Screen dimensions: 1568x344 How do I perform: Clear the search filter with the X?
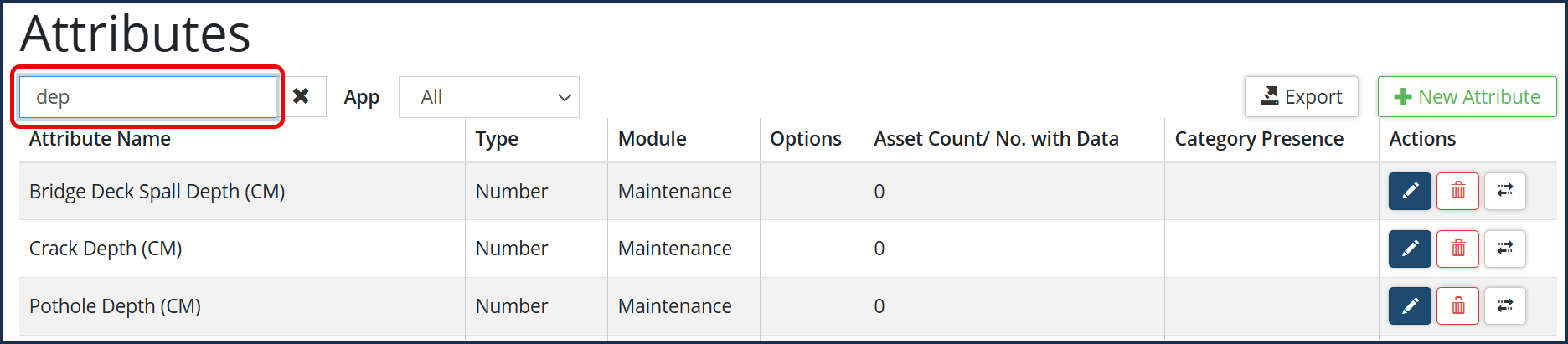pyautogui.click(x=301, y=97)
